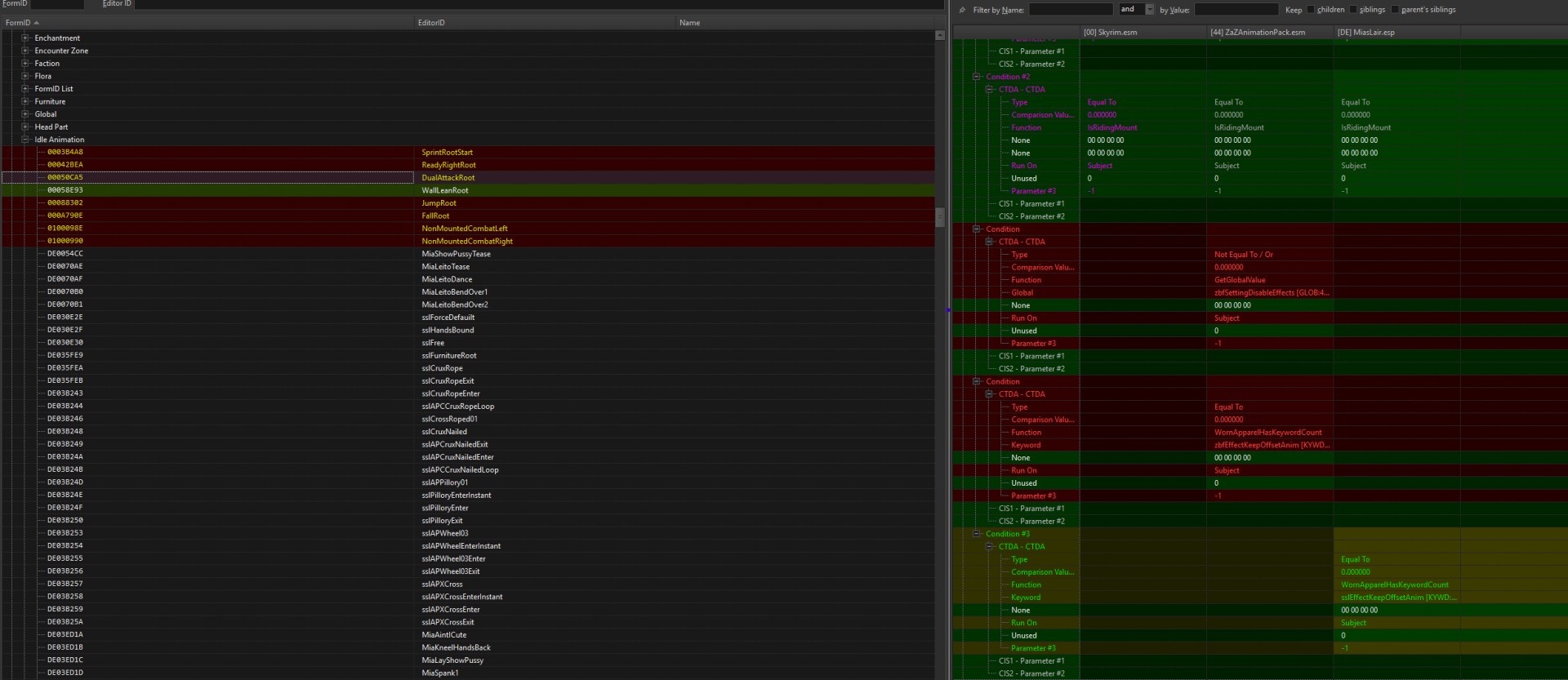Click IsRidingMount in the Skyrim.esm column

tap(1112, 128)
